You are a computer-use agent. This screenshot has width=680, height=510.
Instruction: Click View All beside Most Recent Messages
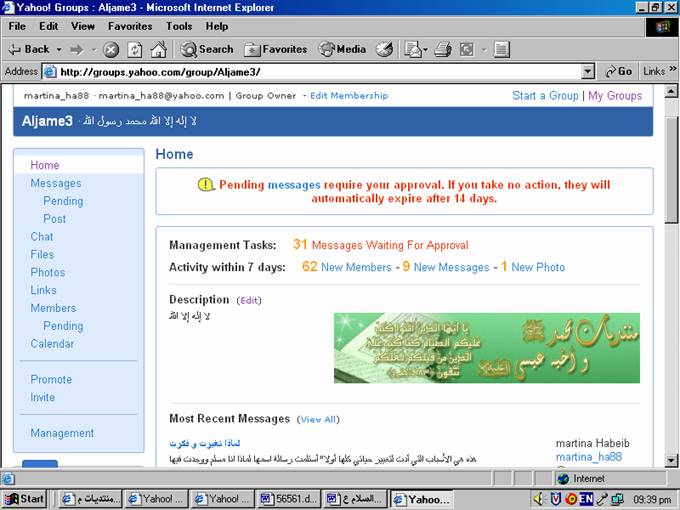click(318, 420)
